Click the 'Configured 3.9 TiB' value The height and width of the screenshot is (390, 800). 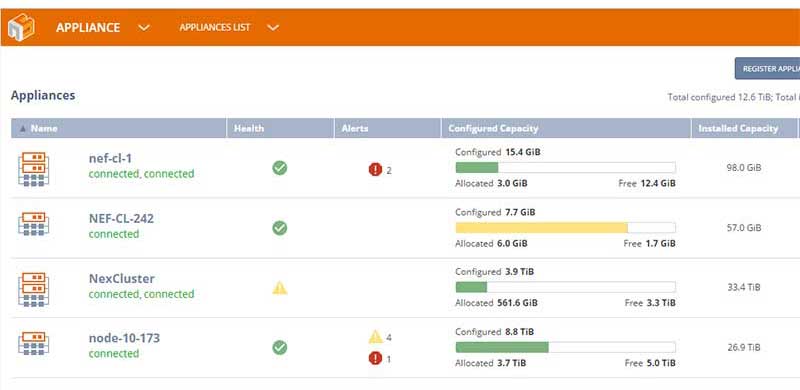coord(494,272)
